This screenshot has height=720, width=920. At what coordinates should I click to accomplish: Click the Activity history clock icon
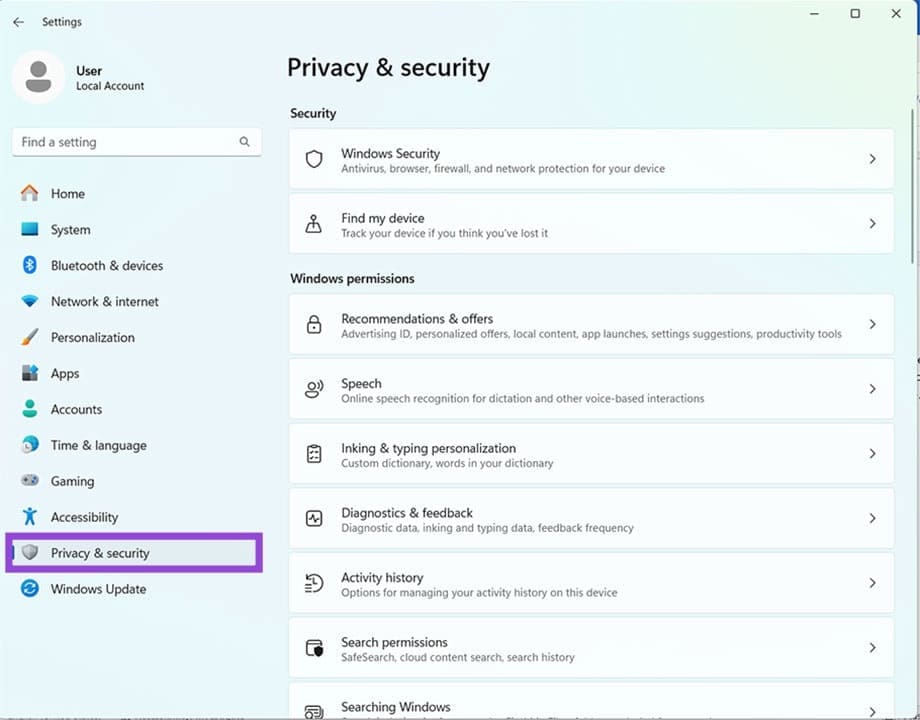[314, 584]
